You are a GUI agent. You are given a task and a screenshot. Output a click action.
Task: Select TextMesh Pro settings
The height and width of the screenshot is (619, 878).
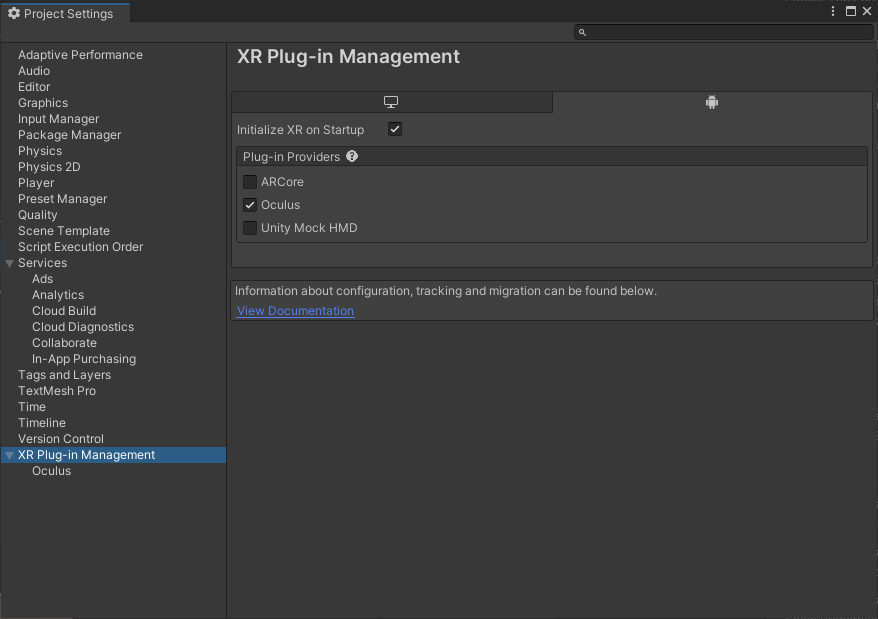57,391
